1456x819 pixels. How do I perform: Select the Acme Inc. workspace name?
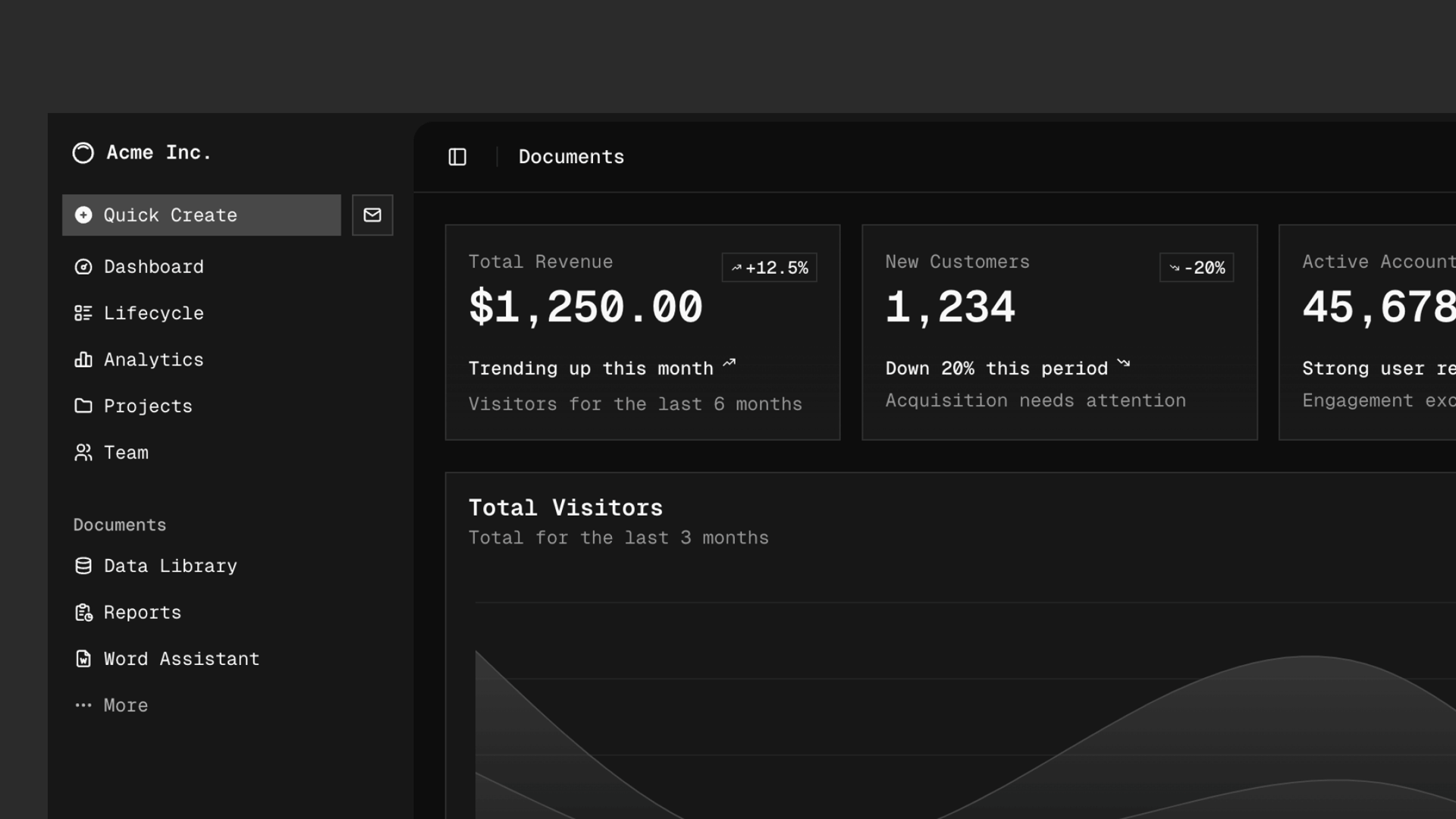[x=158, y=152]
